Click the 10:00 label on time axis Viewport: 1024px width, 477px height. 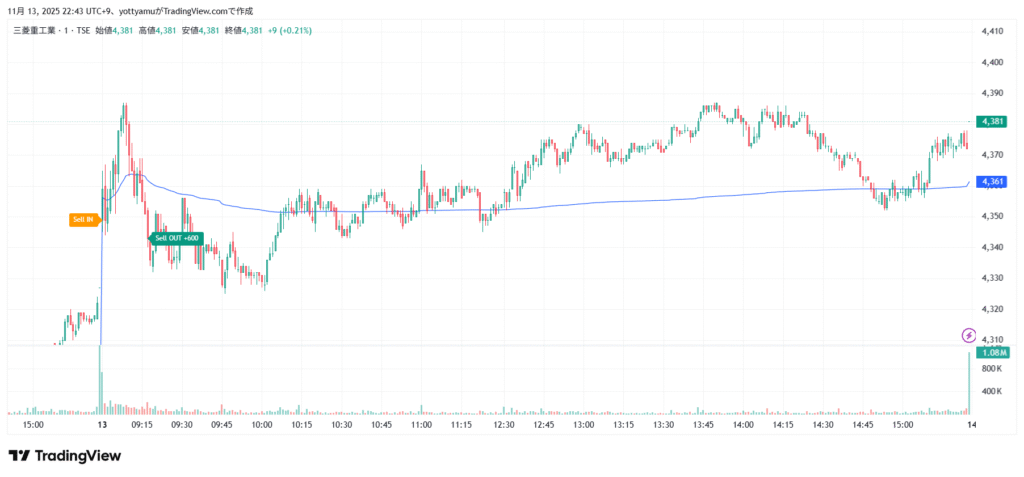click(262, 425)
